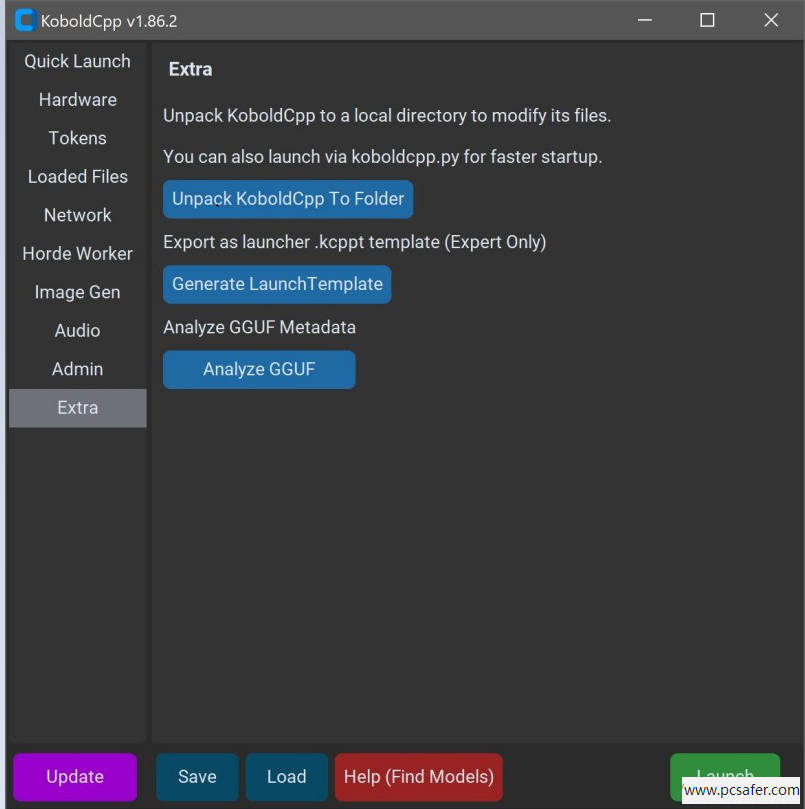This screenshot has height=809, width=805.
Task: Click the KoboldCpp app icon in title bar
Action: point(25,20)
